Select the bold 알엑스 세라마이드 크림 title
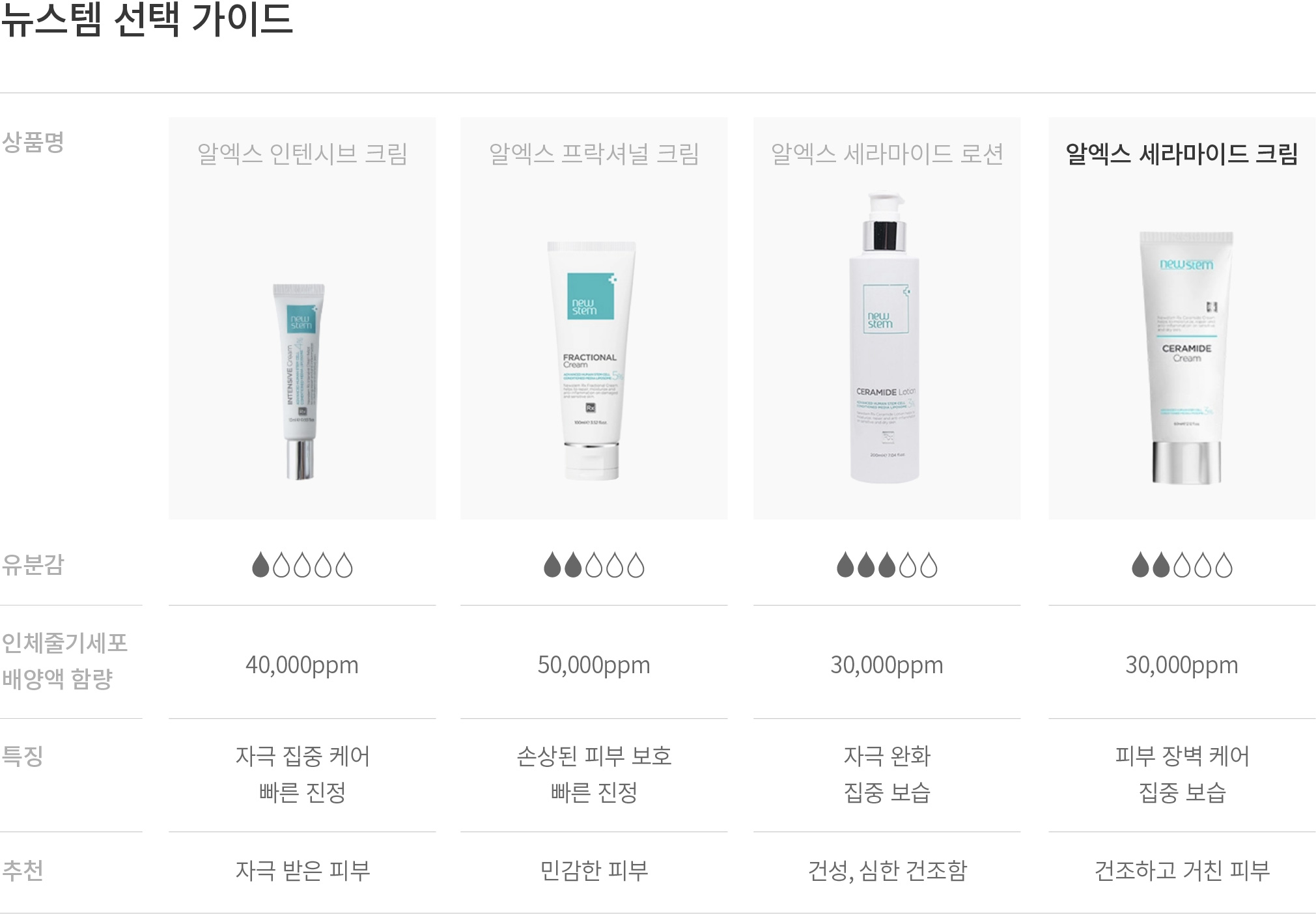Viewport: 1316px width, 918px height. (x=1182, y=154)
